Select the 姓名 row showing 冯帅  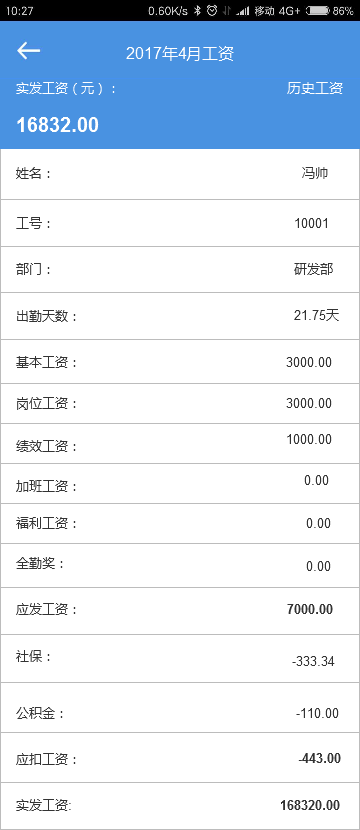[x=180, y=174]
